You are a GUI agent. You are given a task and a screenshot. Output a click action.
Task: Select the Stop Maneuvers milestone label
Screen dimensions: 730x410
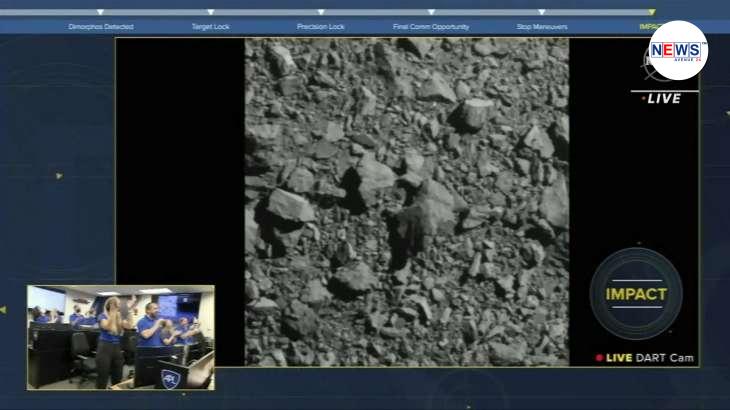[541, 27]
